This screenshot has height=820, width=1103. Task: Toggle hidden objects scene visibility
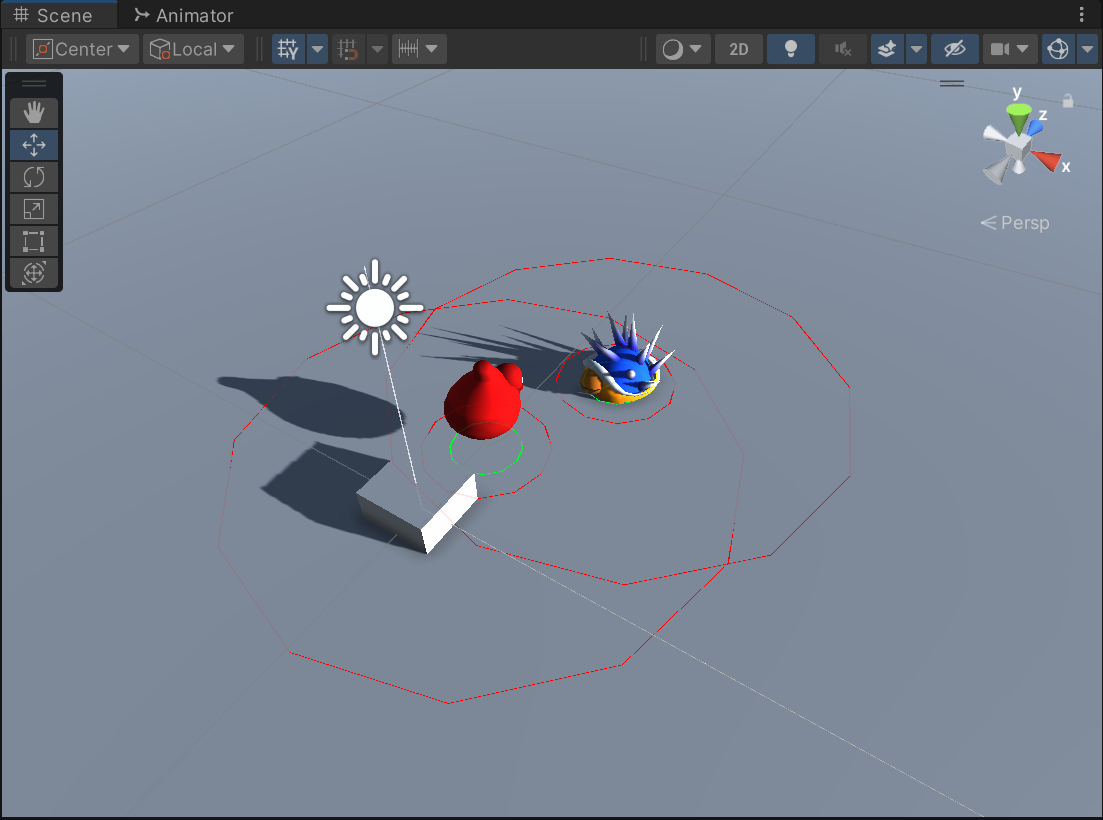(955, 49)
